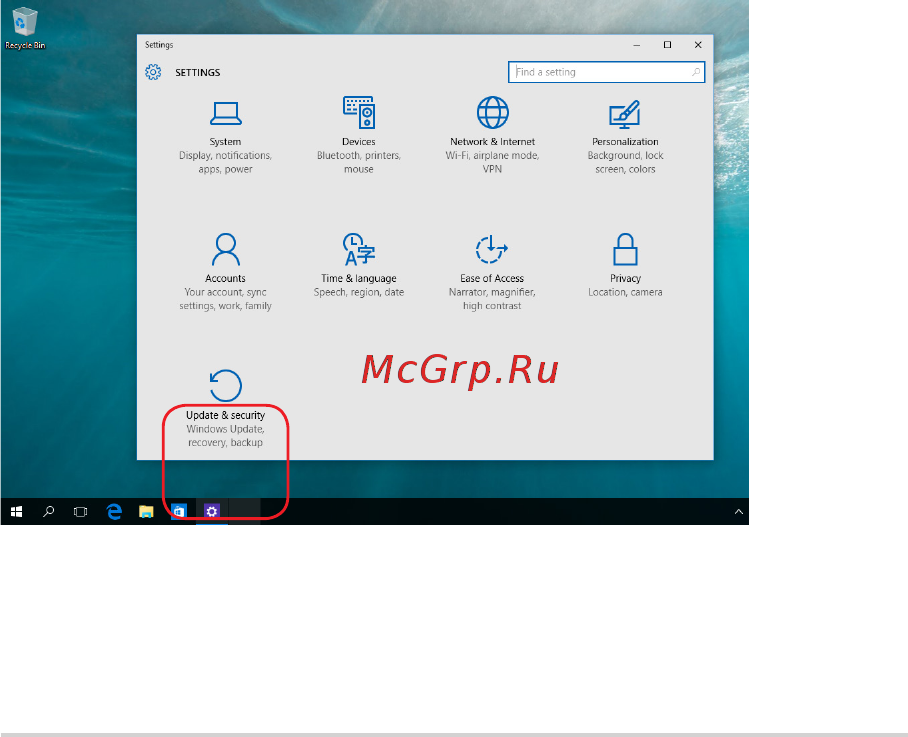The image size is (908, 737).
Task: Open the Accounts person icon
Action: click(225, 250)
